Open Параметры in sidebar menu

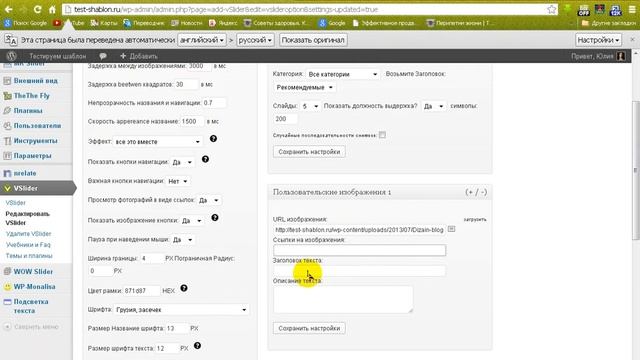coord(32,156)
